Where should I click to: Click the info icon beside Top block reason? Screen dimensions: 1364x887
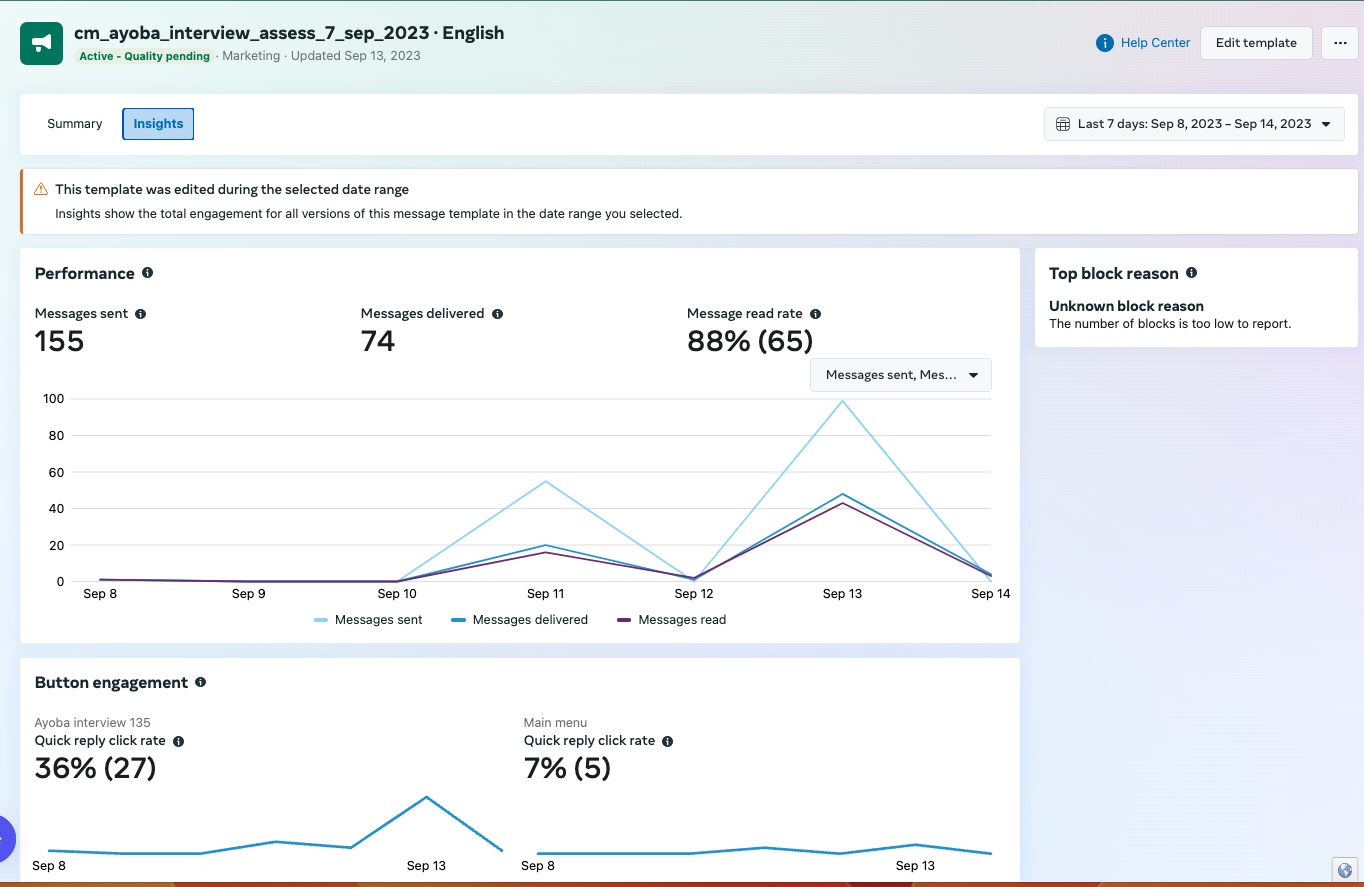tap(1191, 272)
